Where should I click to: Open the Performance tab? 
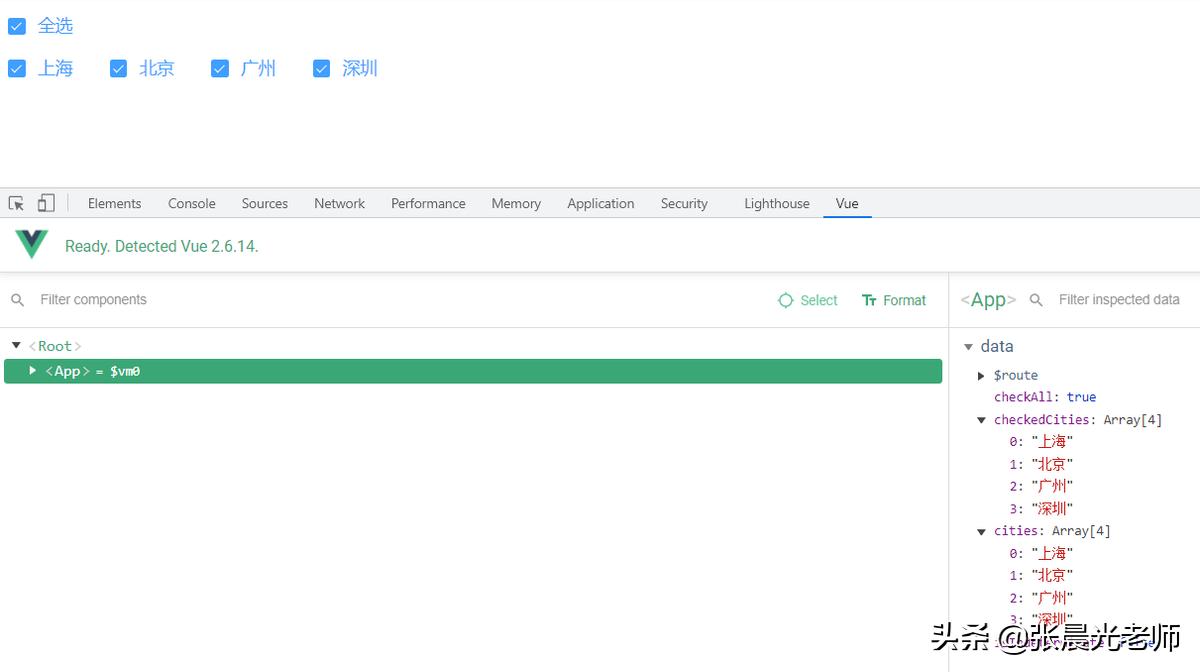(428, 203)
